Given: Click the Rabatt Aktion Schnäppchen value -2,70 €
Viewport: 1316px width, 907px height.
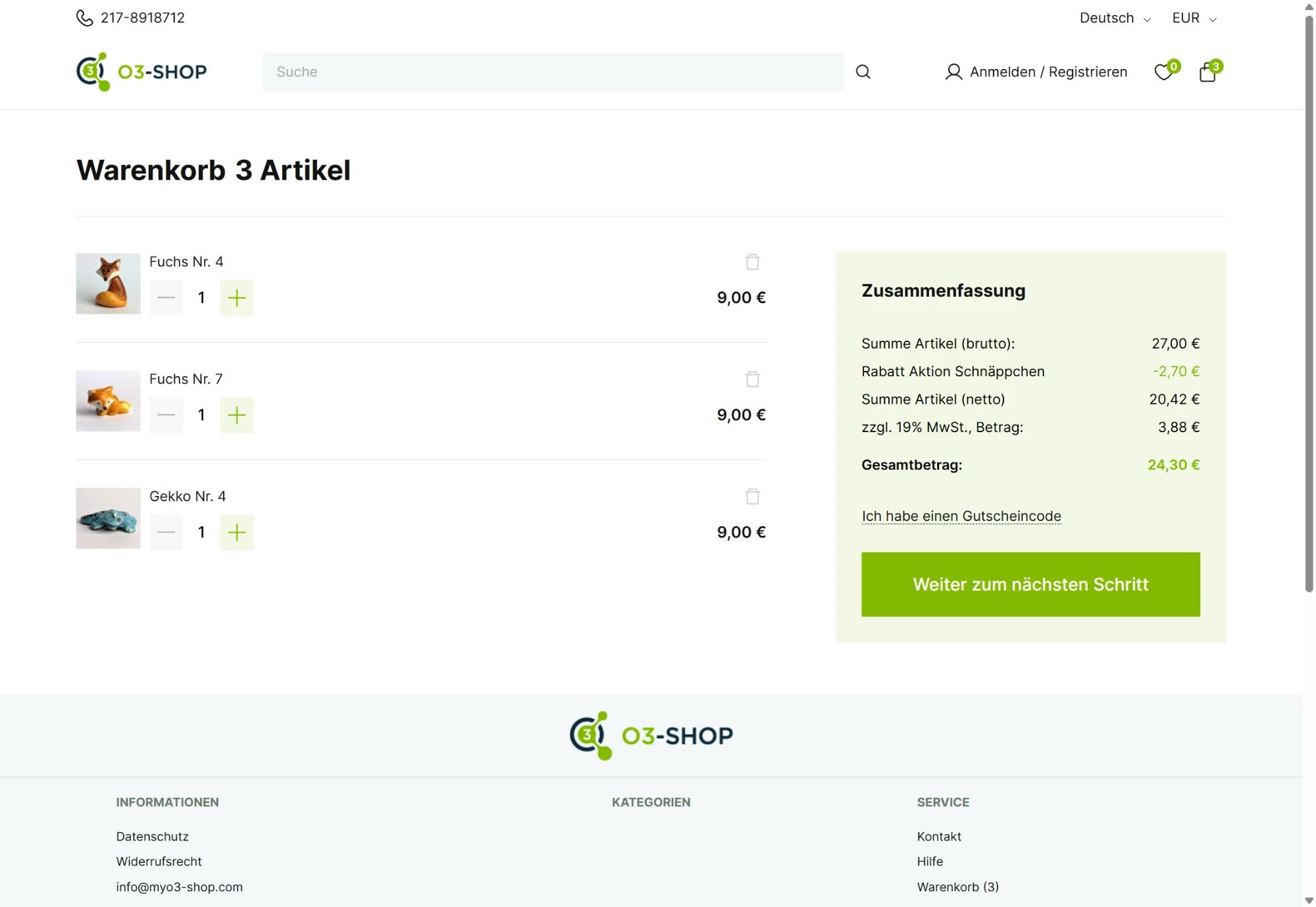Looking at the screenshot, I should 1176,372.
